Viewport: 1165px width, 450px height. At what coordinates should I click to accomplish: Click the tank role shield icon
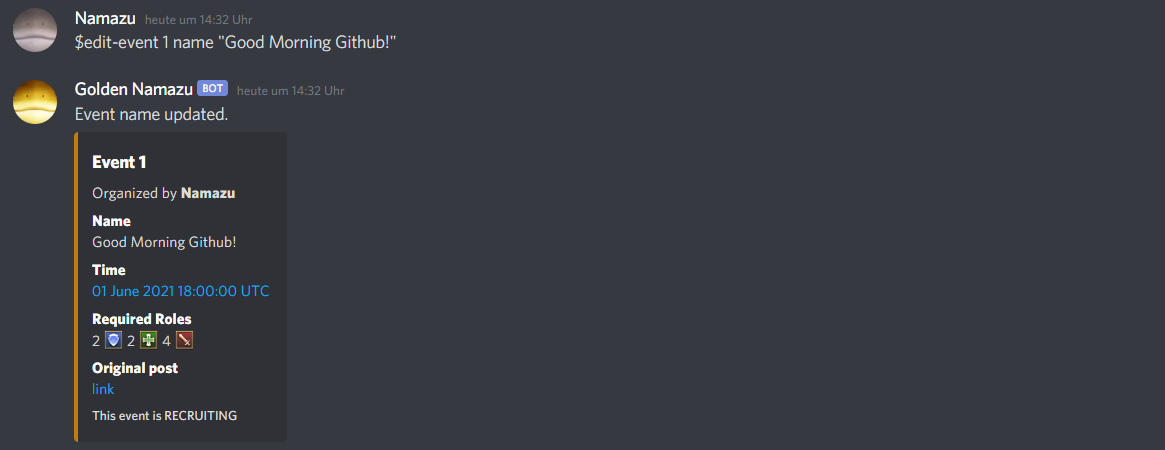coord(113,341)
